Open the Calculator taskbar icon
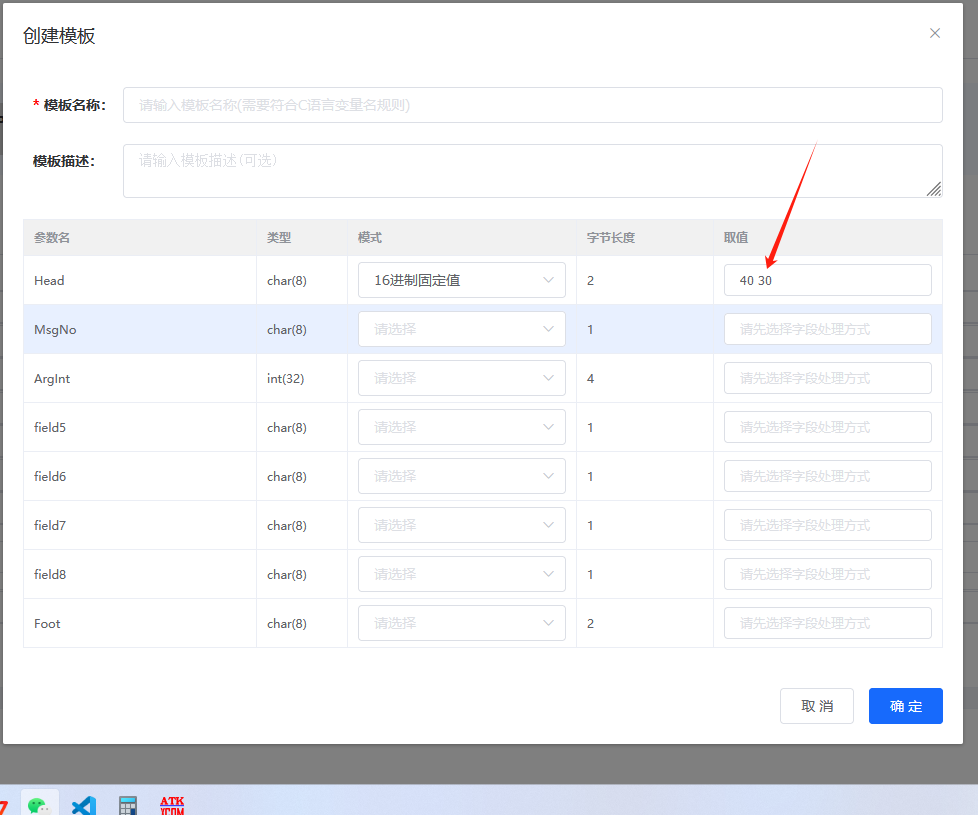This screenshot has height=815, width=978. pyautogui.click(x=127, y=804)
